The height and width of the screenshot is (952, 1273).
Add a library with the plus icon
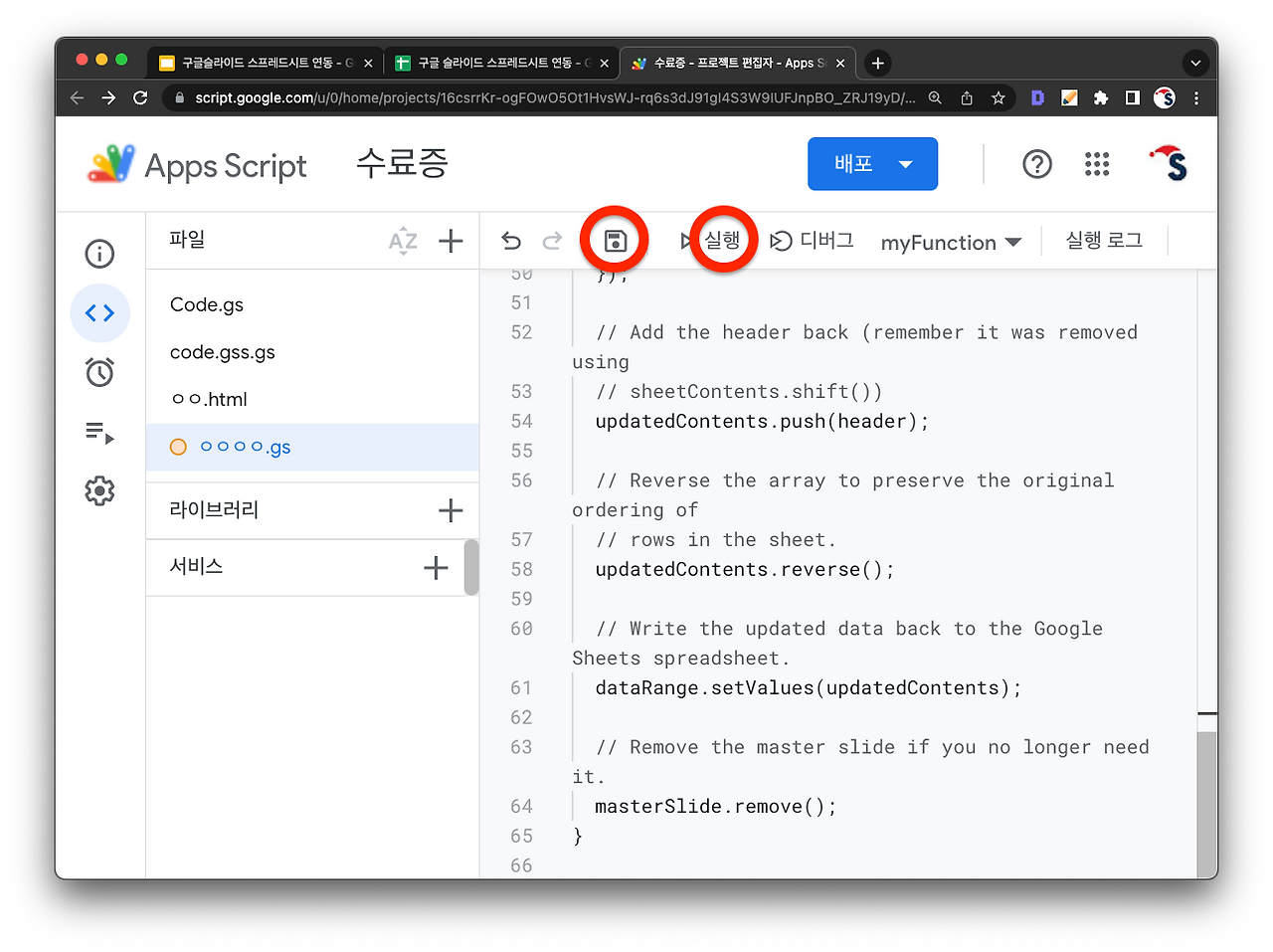[451, 510]
